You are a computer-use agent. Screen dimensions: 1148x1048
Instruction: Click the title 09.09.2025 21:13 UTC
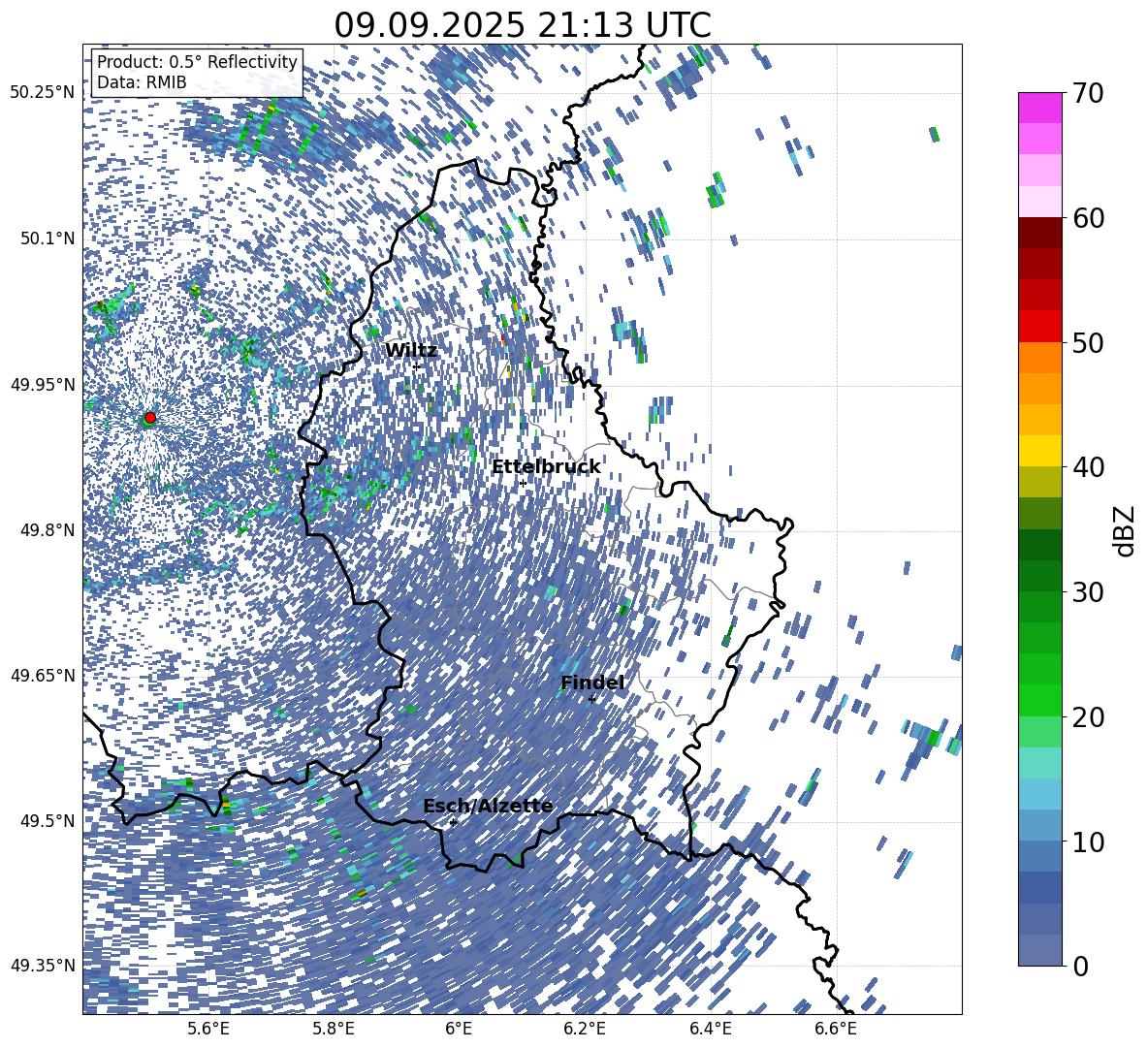point(523,25)
